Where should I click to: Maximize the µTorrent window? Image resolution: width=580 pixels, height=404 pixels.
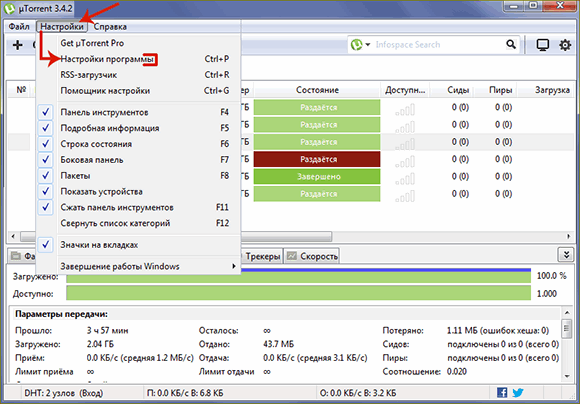[x=533, y=6]
